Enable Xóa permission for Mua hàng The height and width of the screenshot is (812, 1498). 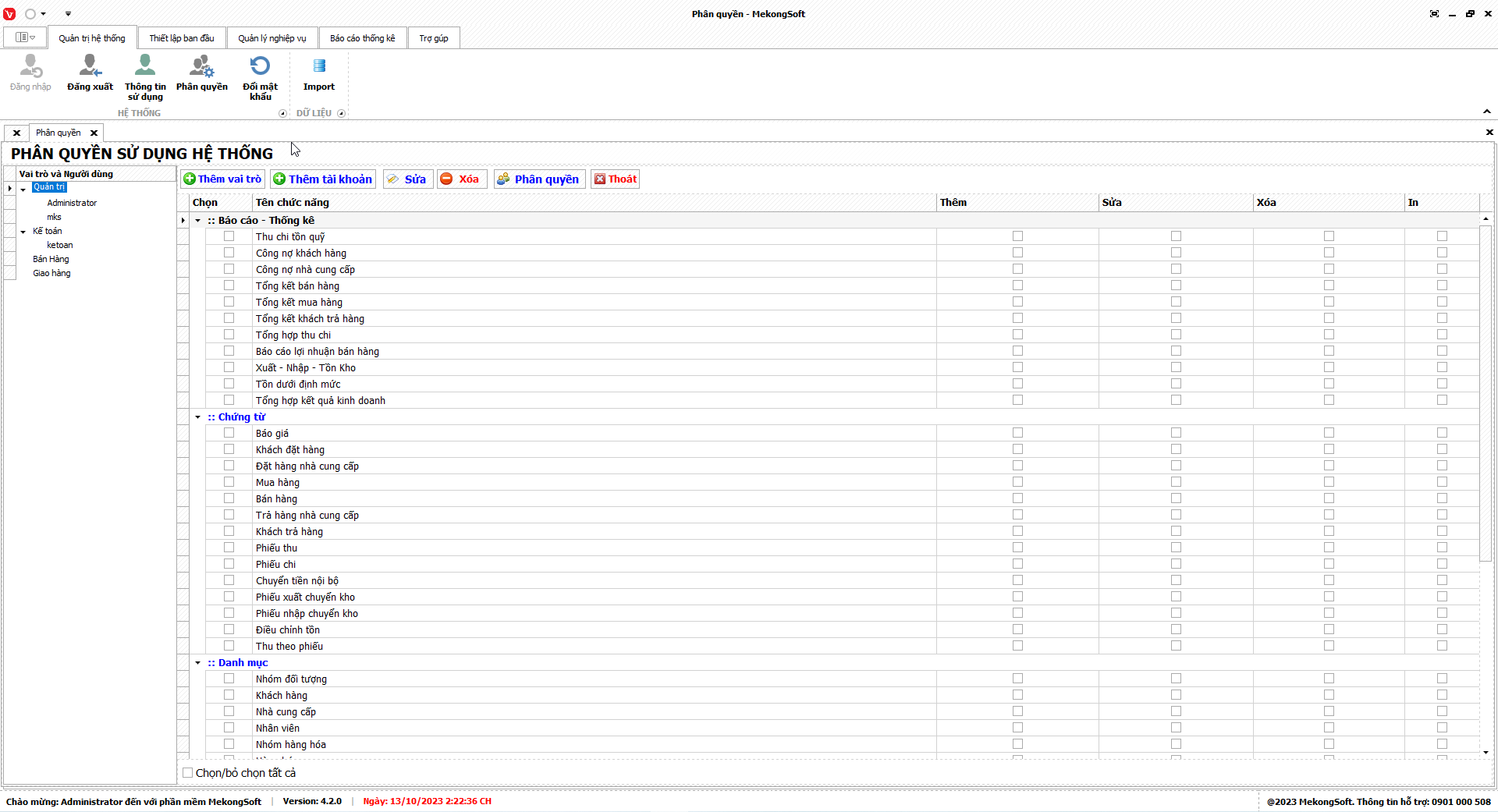tap(1329, 482)
